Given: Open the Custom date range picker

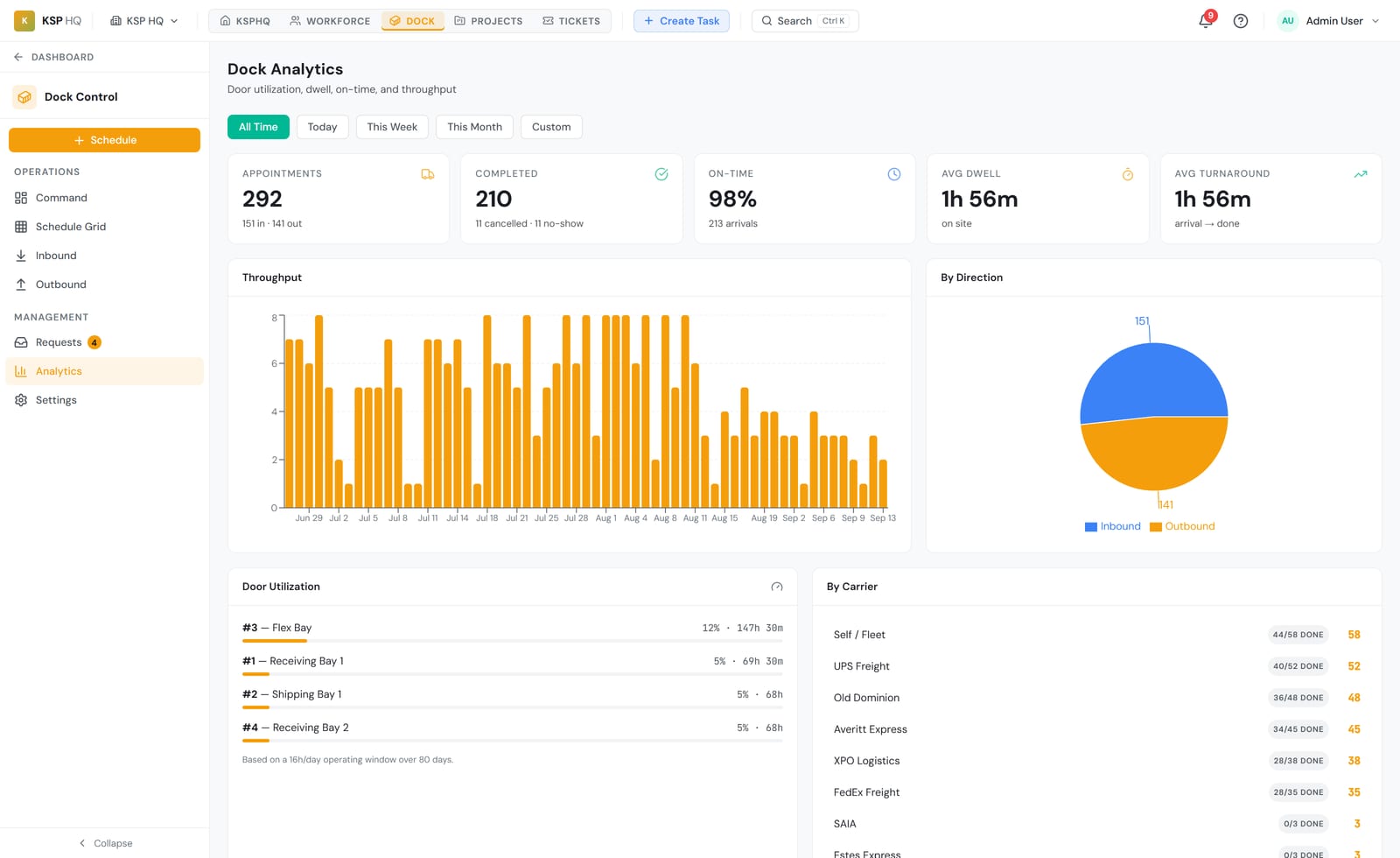Looking at the screenshot, I should [x=551, y=127].
